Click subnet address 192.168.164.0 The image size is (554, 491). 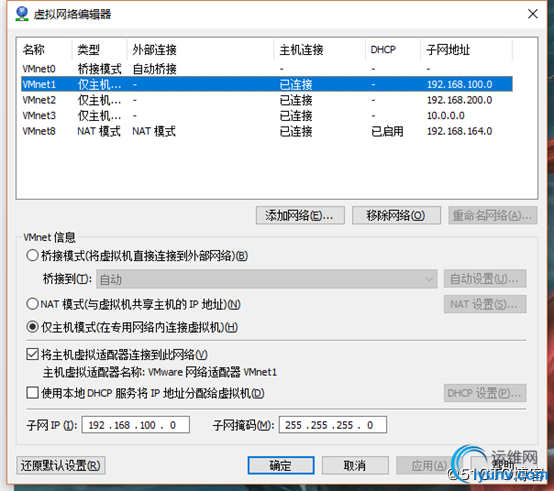pyautogui.click(x=459, y=131)
